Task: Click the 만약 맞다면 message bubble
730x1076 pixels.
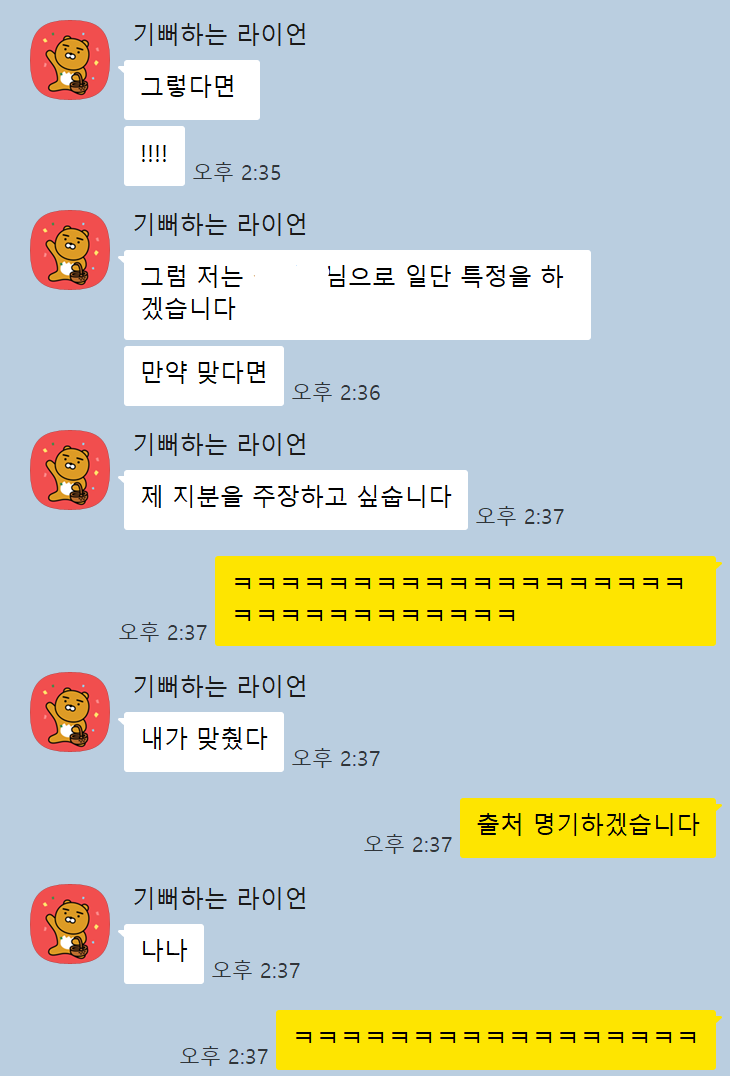Action: click(204, 376)
